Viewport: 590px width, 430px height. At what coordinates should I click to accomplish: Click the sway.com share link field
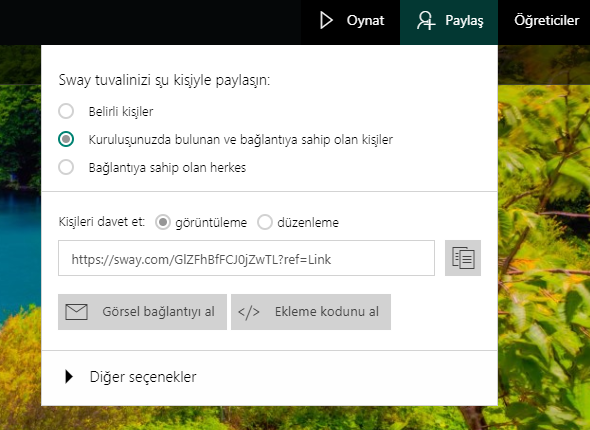pyautogui.click(x=246, y=258)
